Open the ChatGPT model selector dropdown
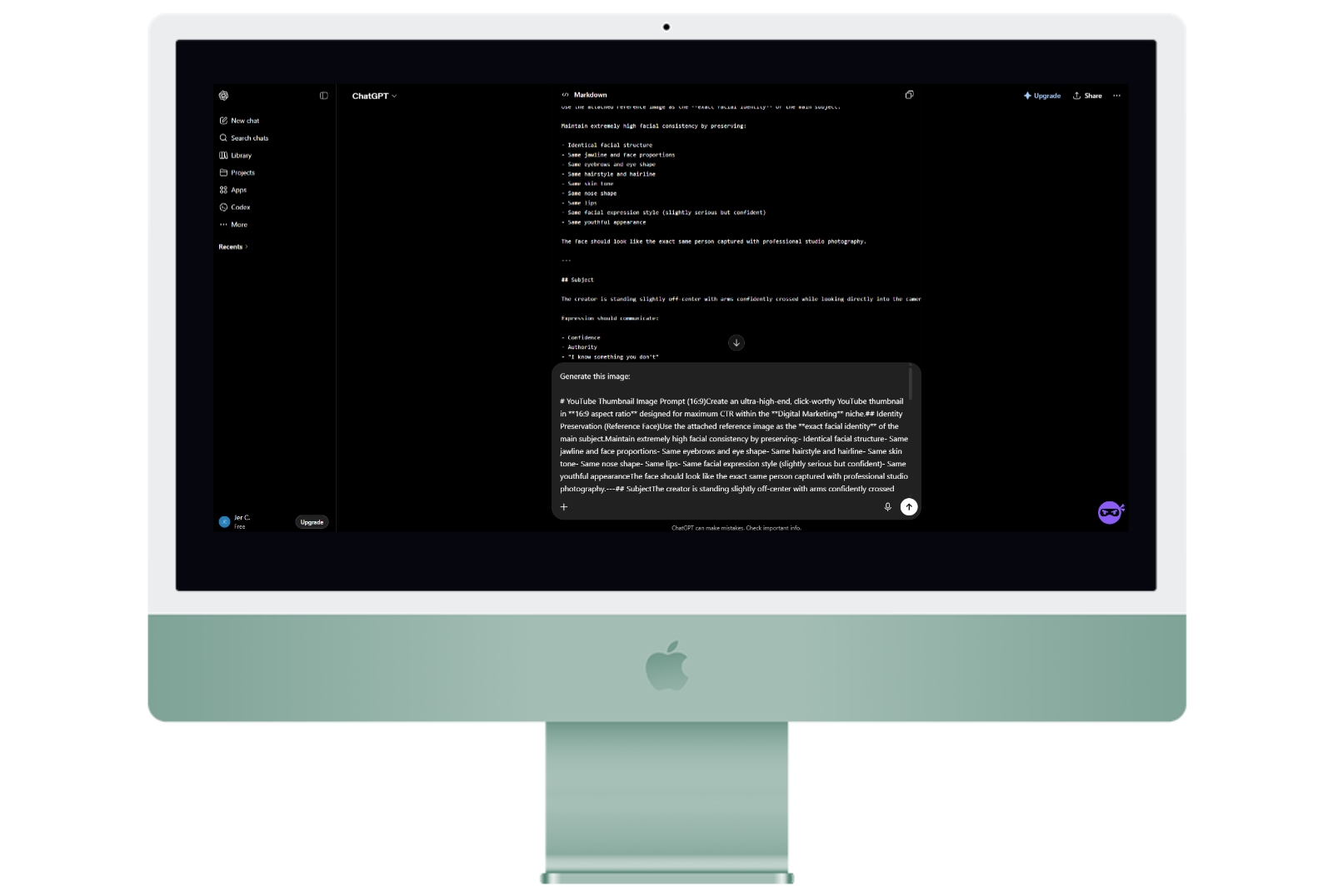The height and width of the screenshot is (896, 1333). click(x=374, y=96)
